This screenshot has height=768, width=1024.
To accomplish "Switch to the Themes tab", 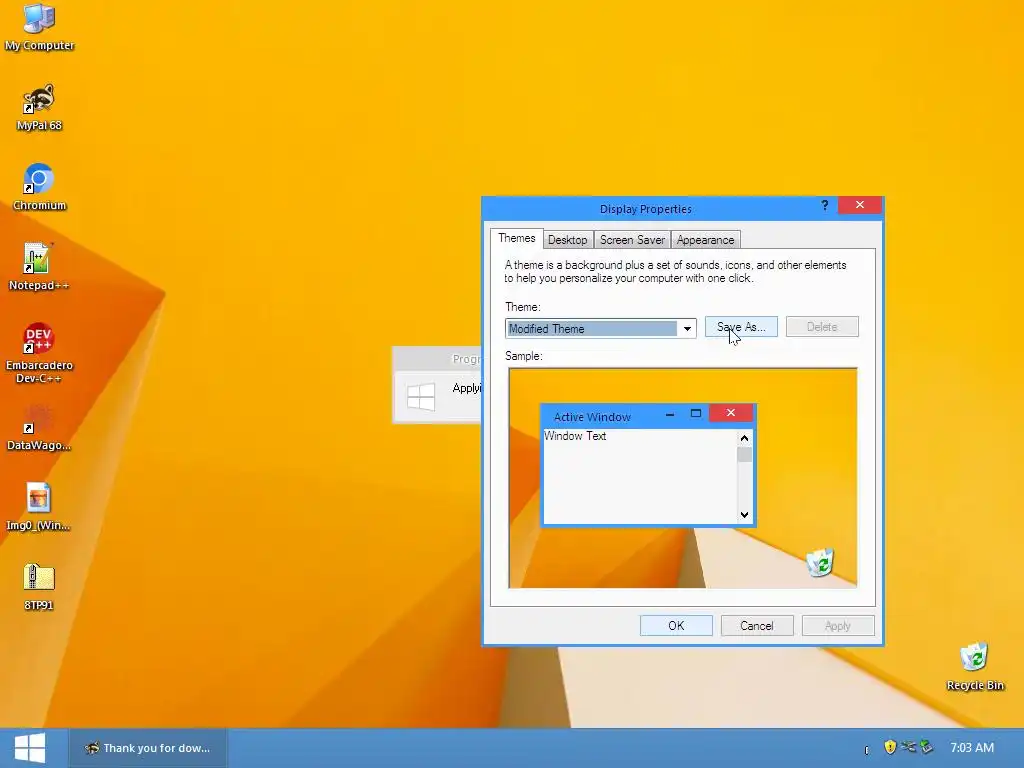I will (x=517, y=238).
